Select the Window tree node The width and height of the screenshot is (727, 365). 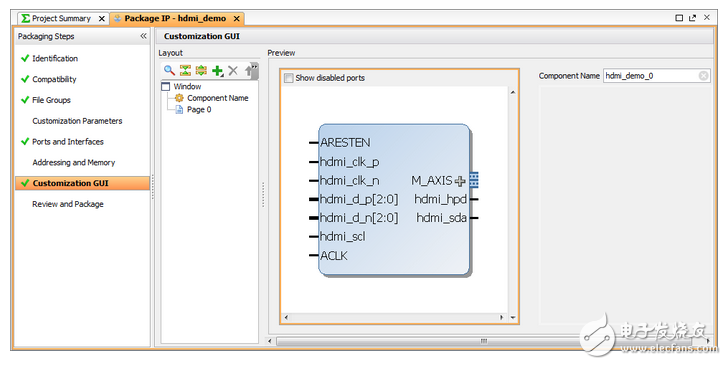click(187, 86)
